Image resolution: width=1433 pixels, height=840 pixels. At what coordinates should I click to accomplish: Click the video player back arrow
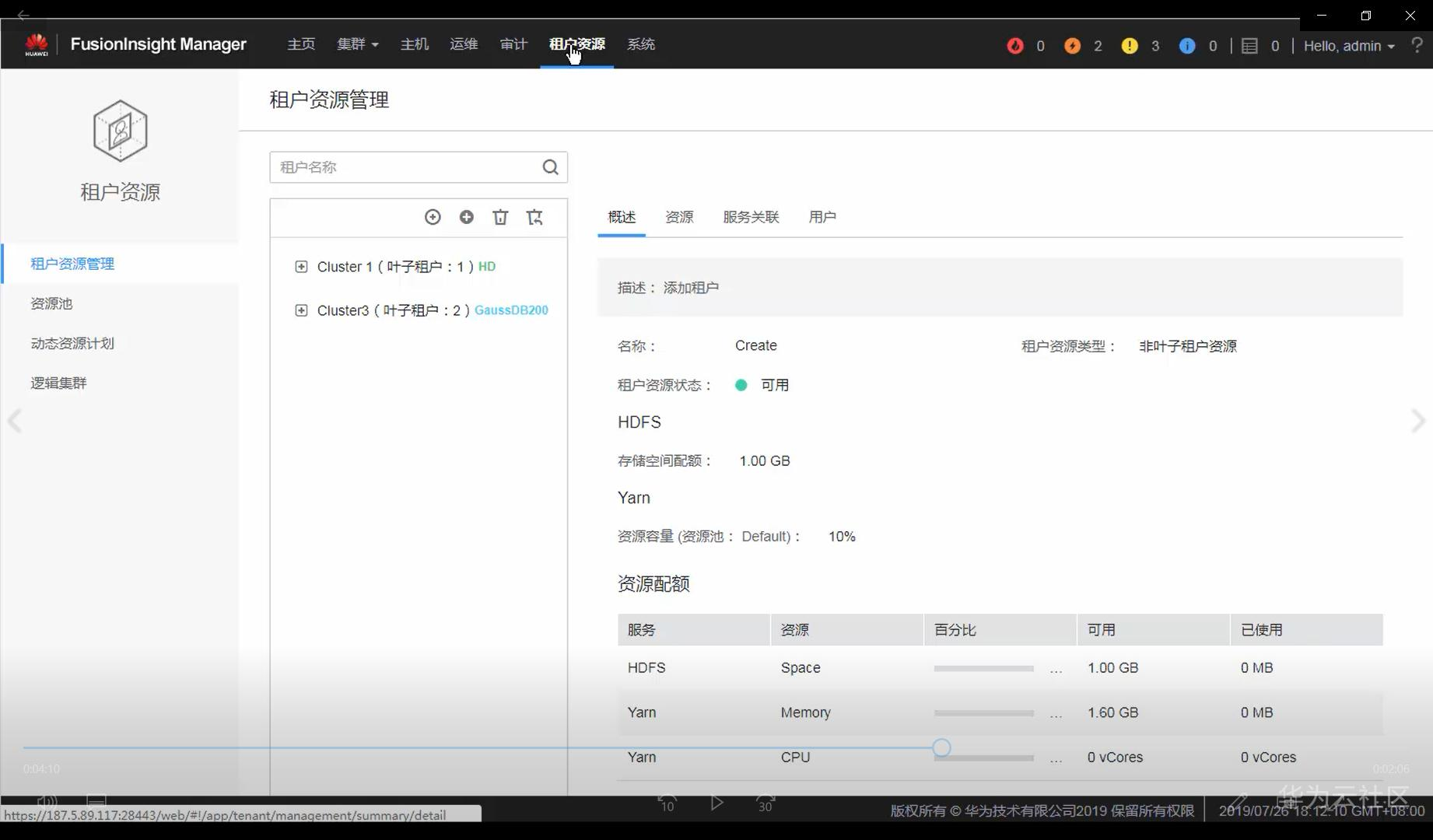pyautogui.click(x=23, y=15)
